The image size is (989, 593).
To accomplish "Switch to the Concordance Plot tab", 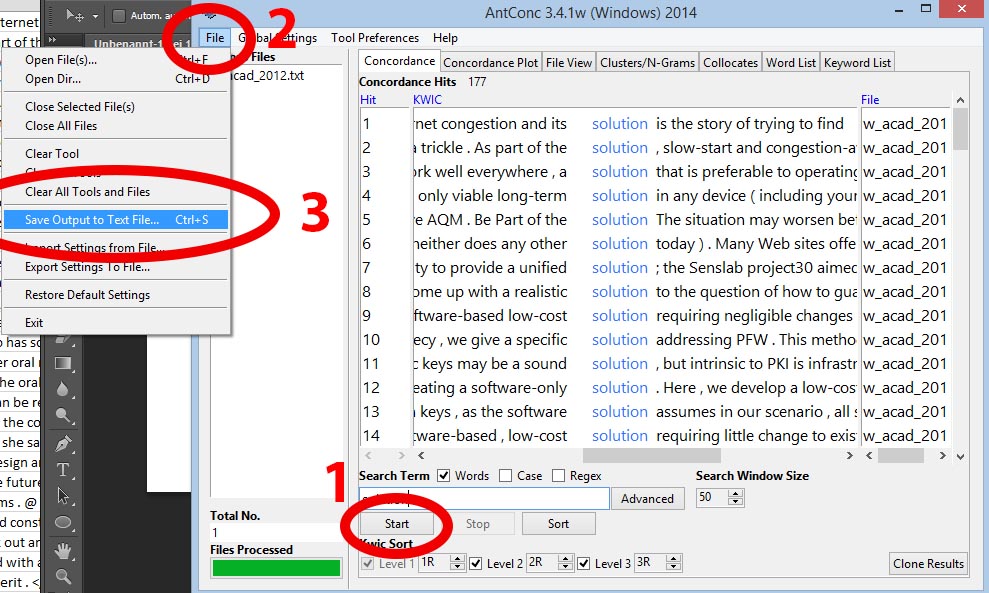I will [x=490, y=62].
